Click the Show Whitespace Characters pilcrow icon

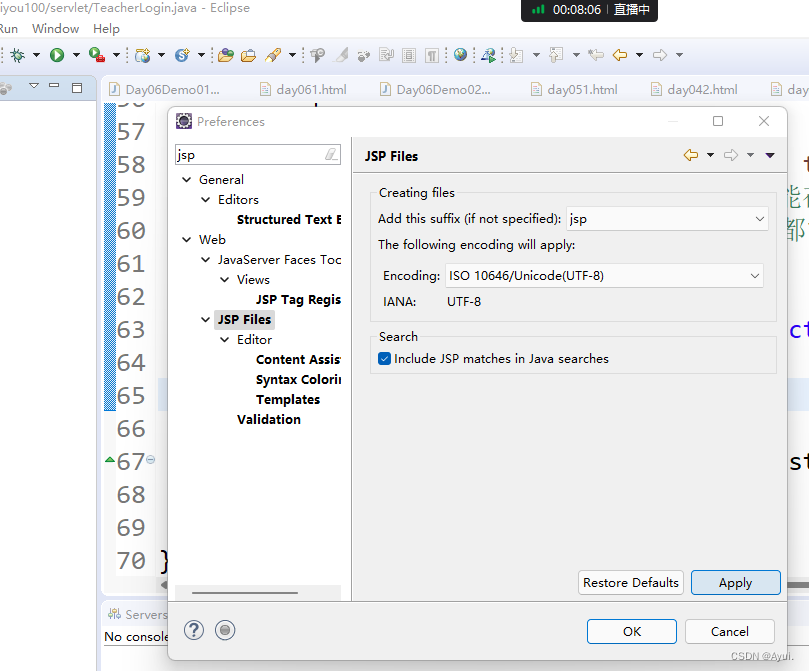[x=432, y=55]
